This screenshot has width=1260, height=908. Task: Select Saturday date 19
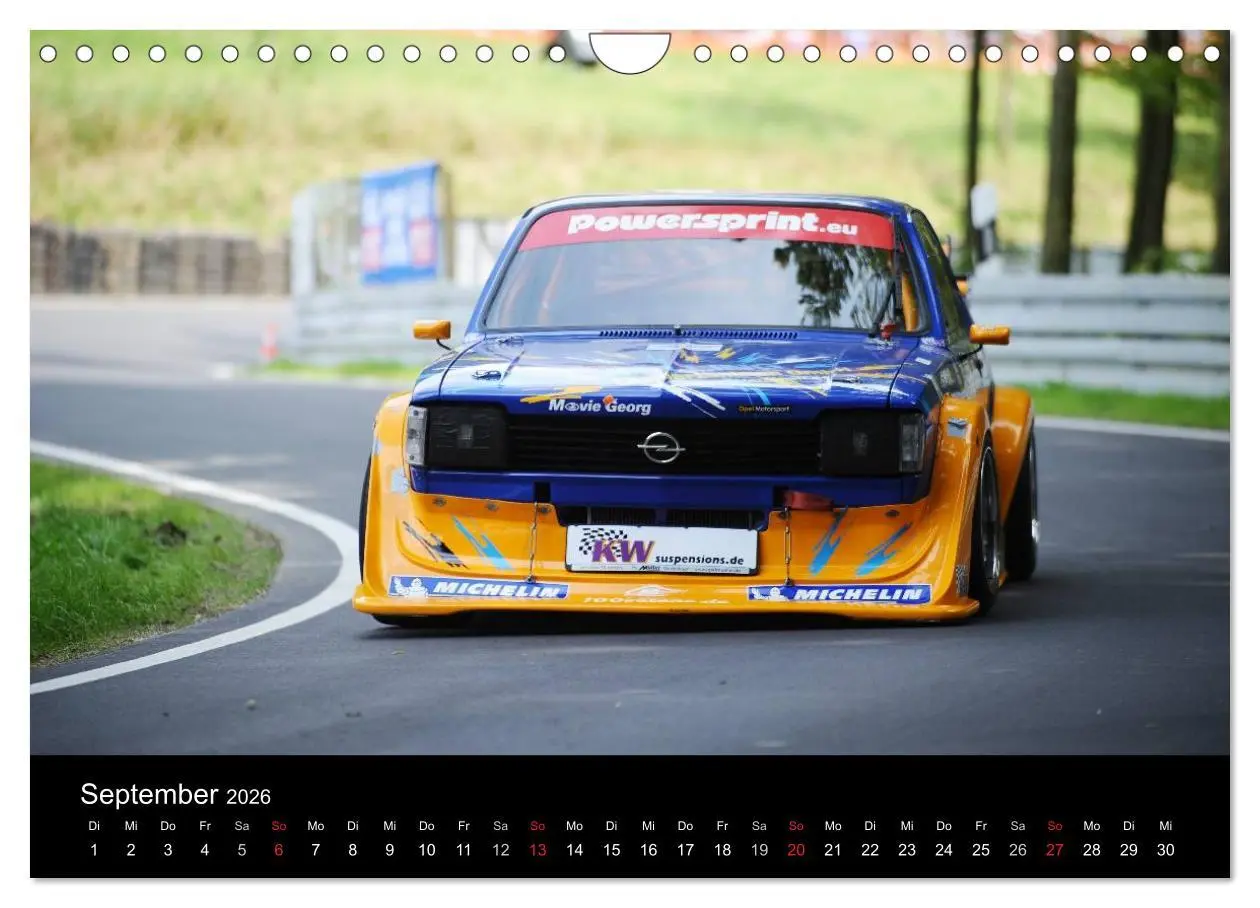(x=760, y=850)
